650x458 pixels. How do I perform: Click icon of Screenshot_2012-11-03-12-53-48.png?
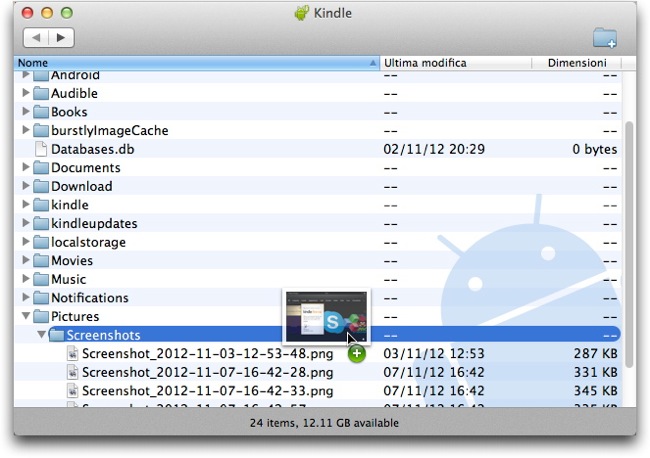[73, 354]
